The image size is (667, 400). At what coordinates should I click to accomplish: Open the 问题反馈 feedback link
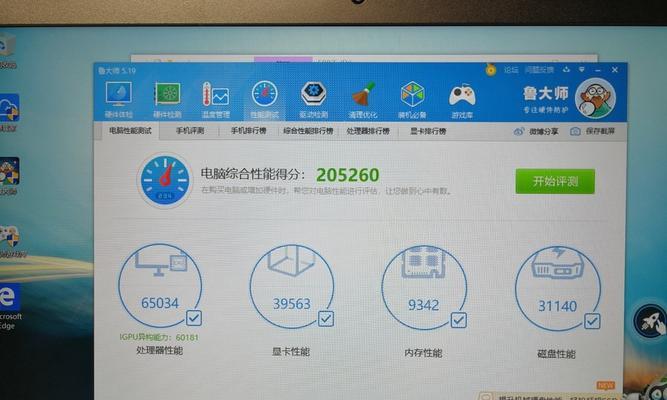coord(539,70)
